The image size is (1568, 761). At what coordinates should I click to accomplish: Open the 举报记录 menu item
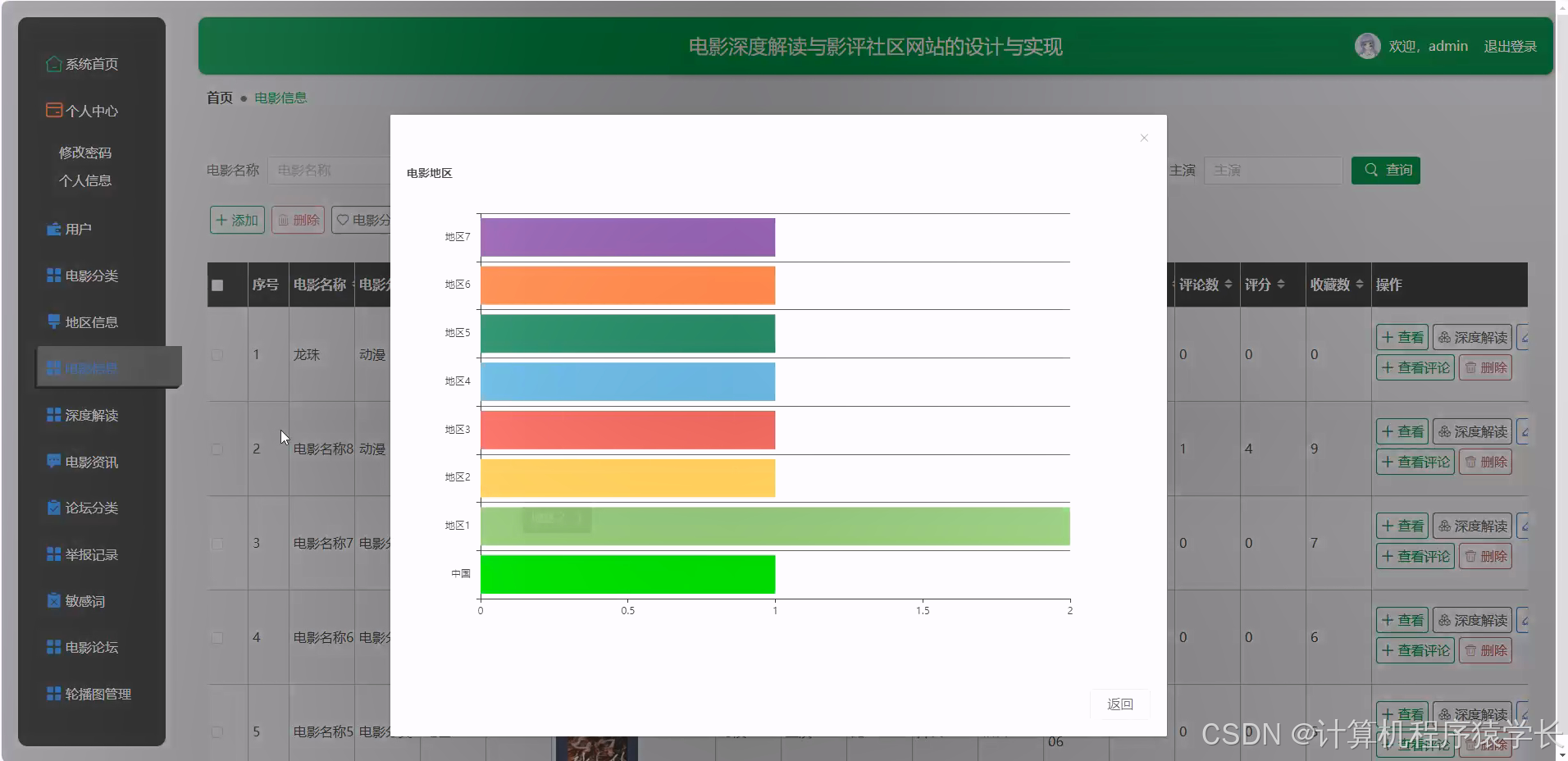coord(90,554)
